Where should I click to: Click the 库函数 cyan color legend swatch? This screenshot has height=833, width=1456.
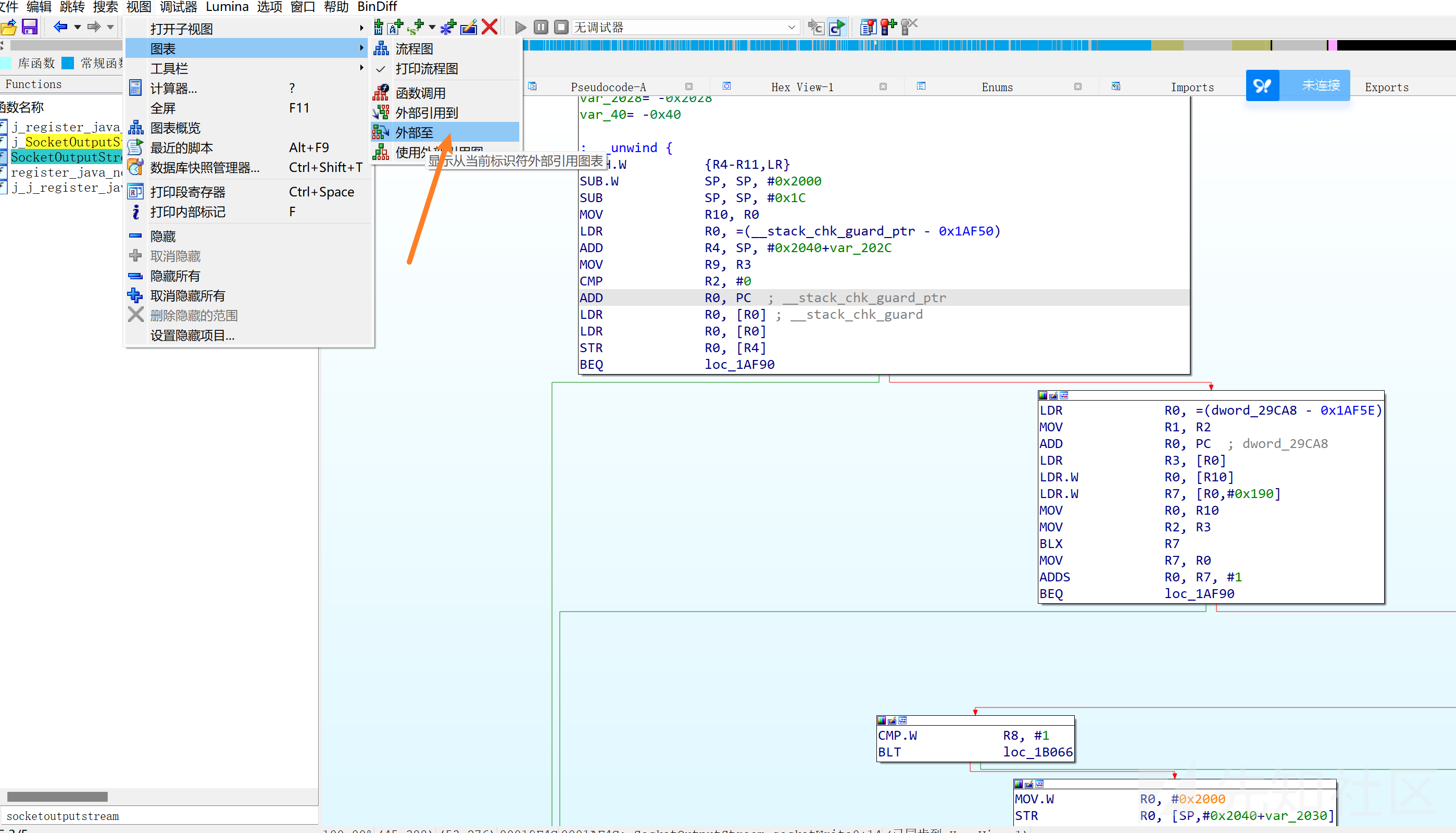point(5,63)
